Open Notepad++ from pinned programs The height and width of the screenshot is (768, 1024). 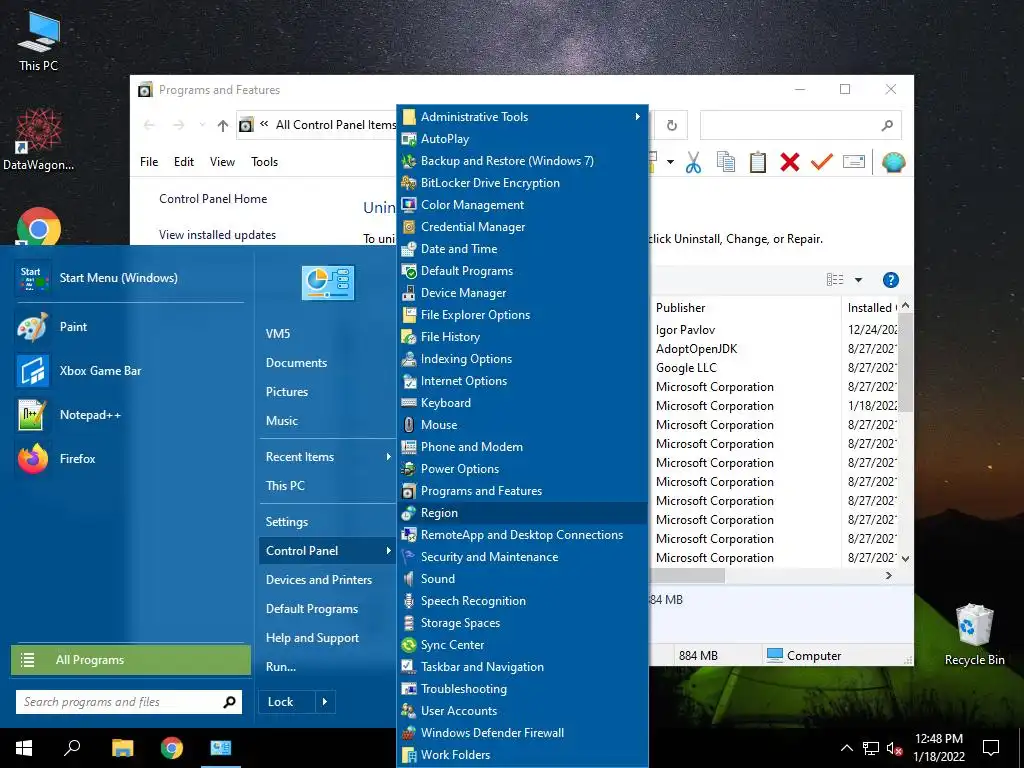point(129,415)
